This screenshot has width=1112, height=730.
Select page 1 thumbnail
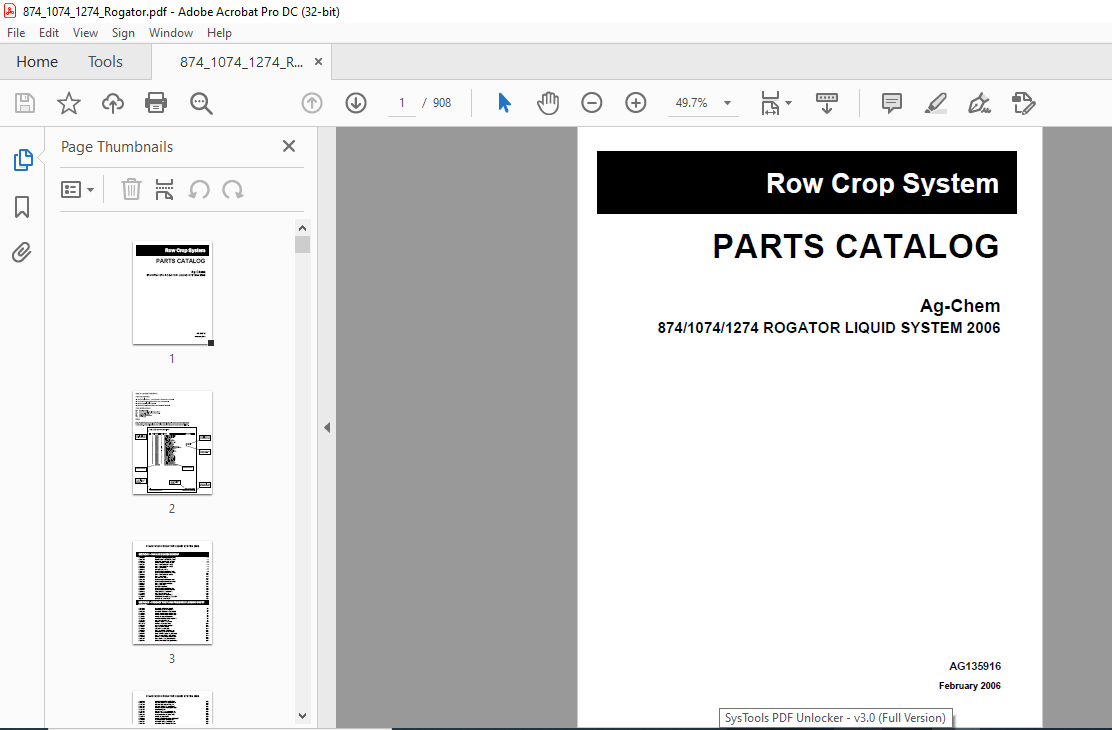(x=172, y=293)
